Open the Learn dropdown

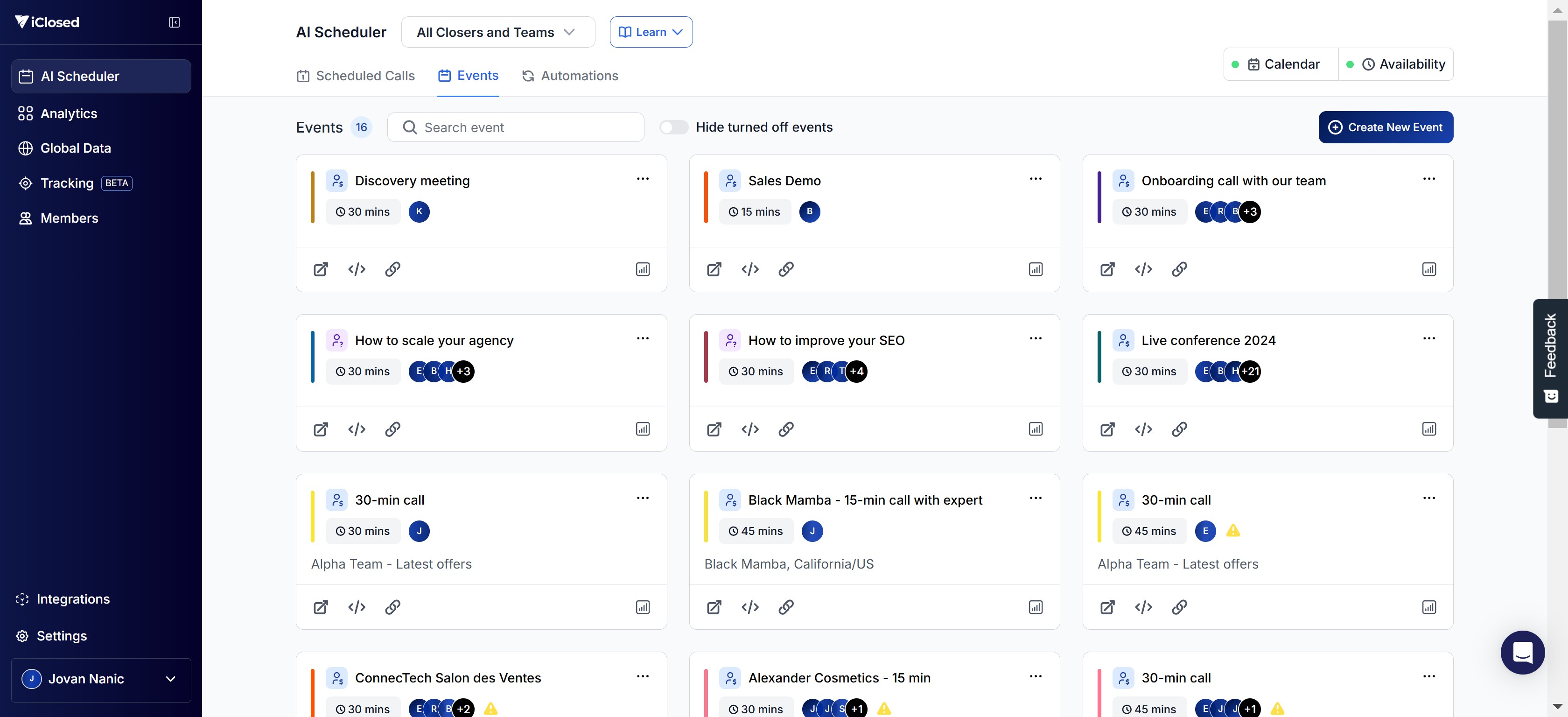point(651,32)
